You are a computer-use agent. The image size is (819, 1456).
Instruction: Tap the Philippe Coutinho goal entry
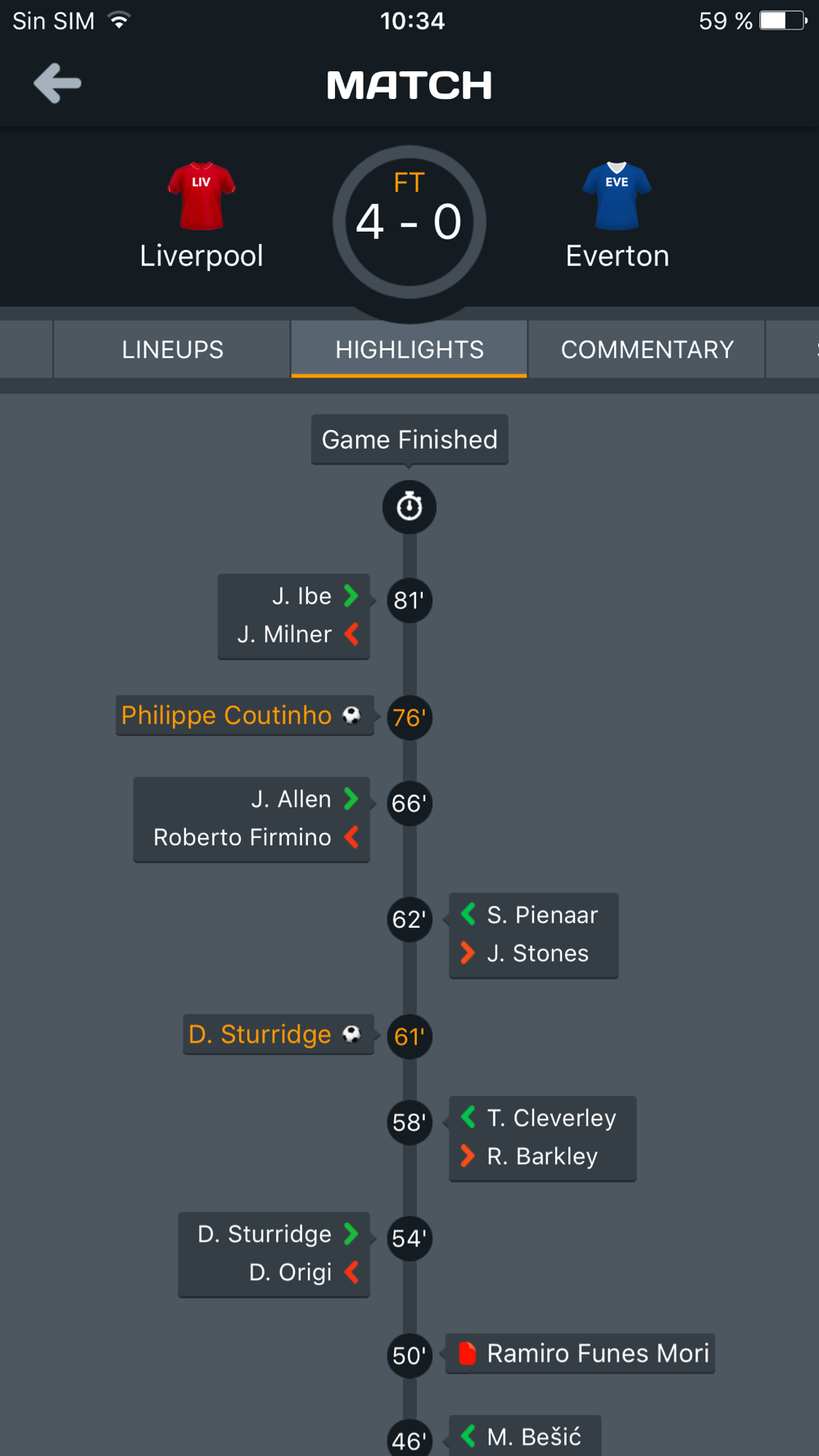tap(245, 716)
